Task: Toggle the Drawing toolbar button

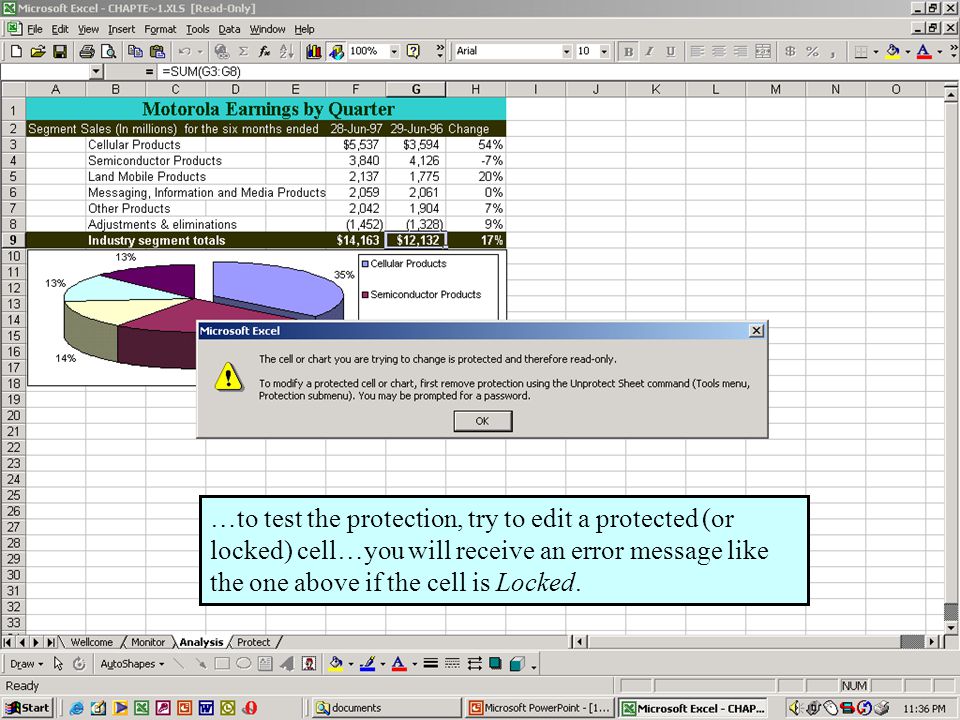Action: pos(336,51)
